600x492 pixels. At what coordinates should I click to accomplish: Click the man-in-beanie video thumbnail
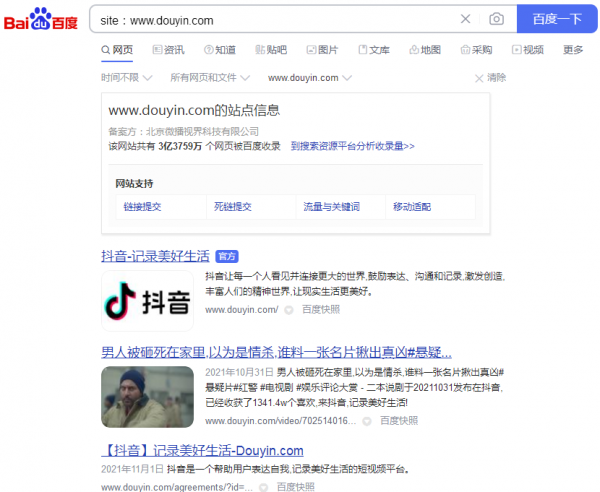[147, 397]
